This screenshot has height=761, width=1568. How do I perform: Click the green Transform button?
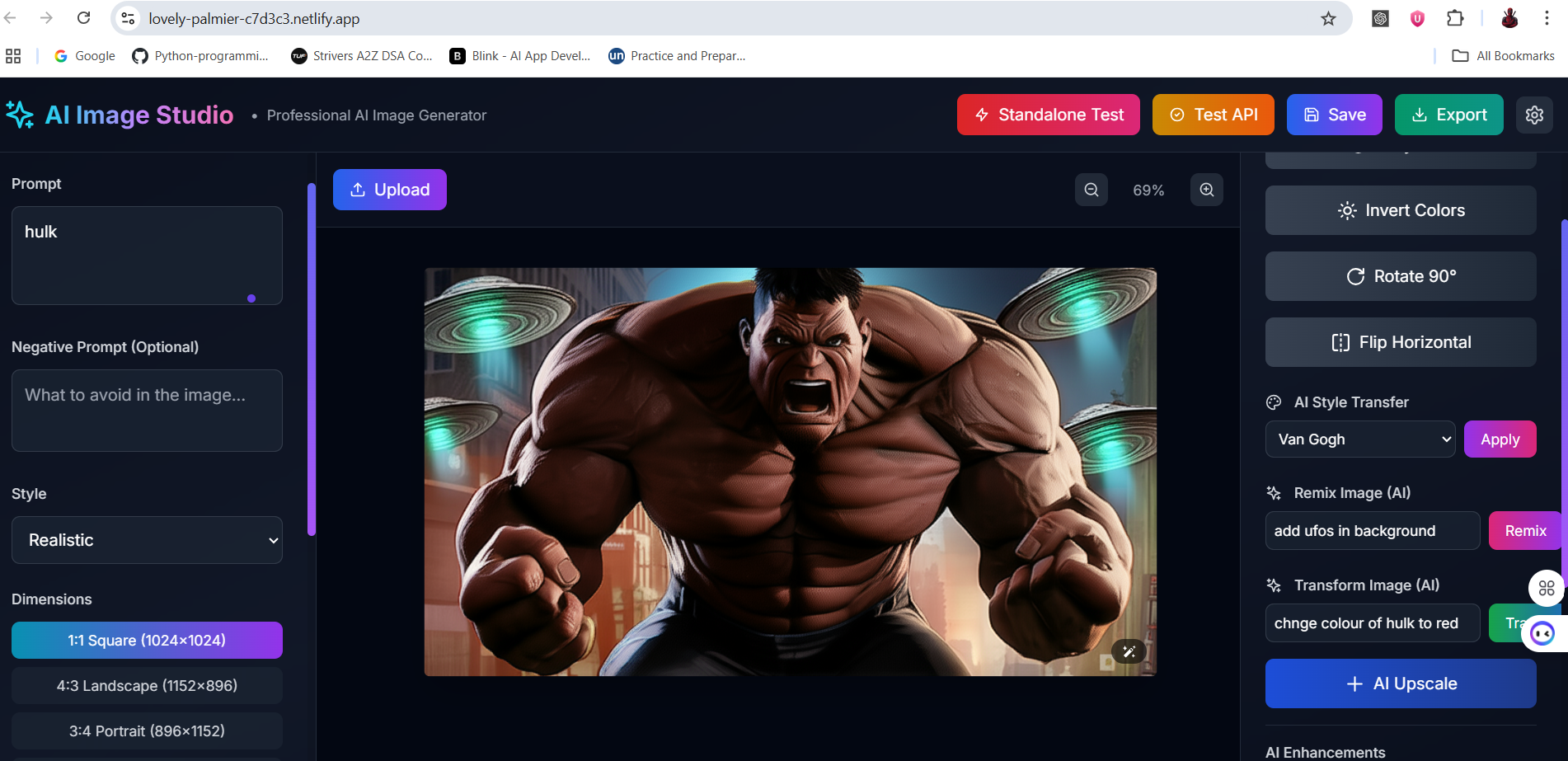click(1509, 622)
